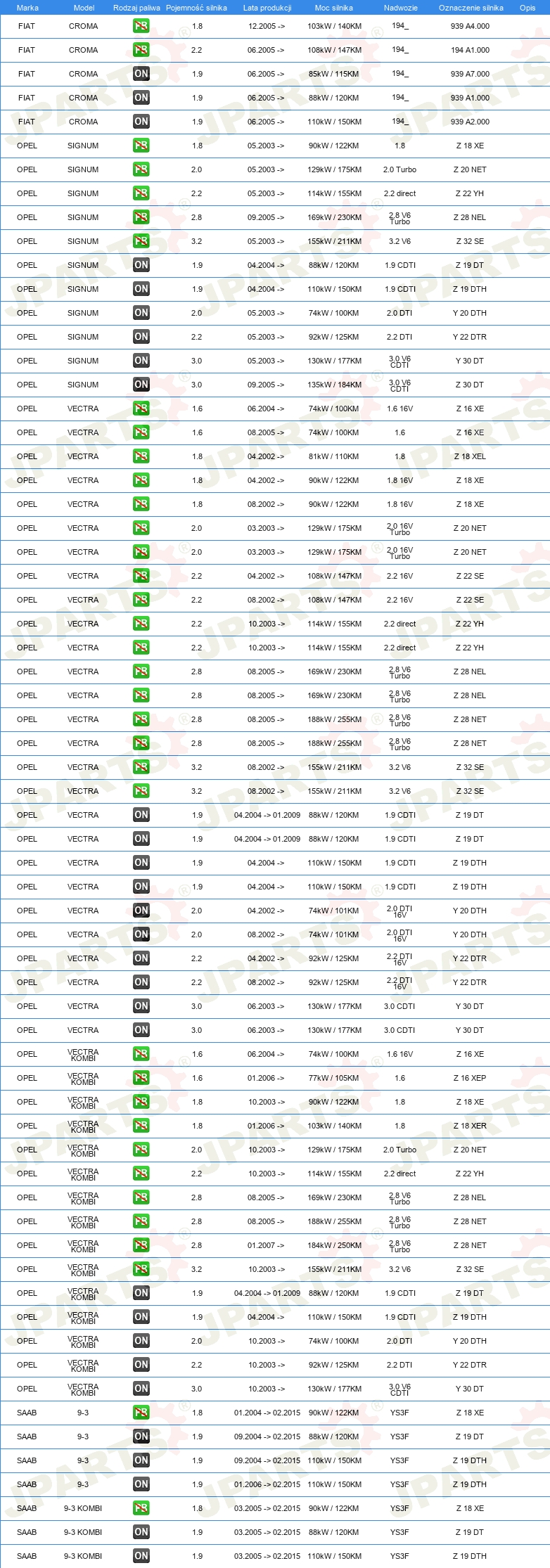This screenshot has width=550, height=1568.
Task: Click the 09.2005 -> date in Z 30 DT row
Action: click(266, 385)
